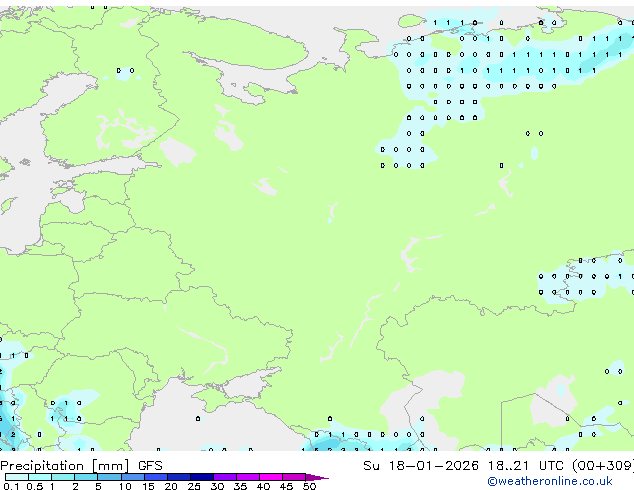Viewport: 634px width, 490px height.
Task: Click the '15' legend scale label
Action: [148, 486]
